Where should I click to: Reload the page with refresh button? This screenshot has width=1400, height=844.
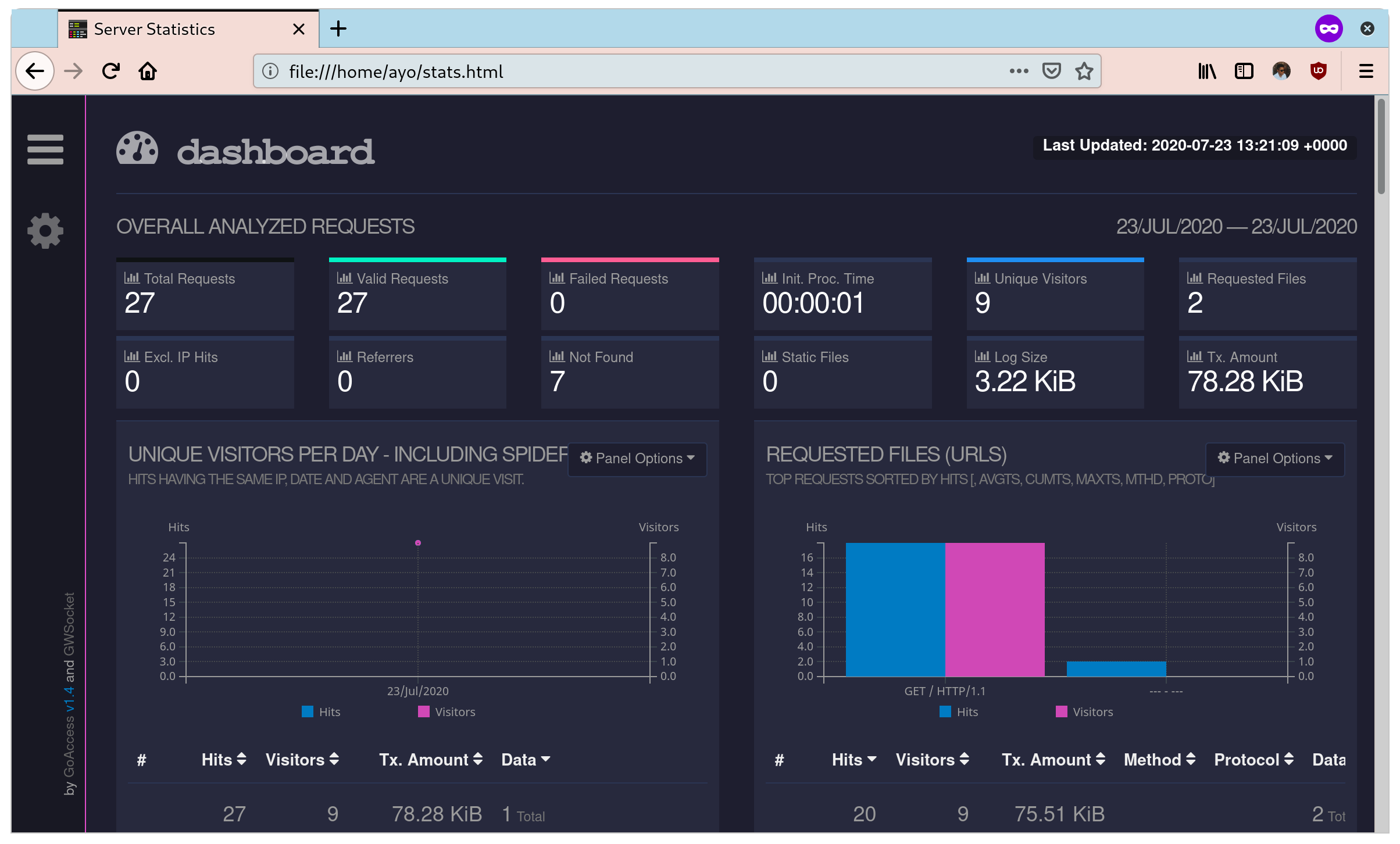tap(110, 71)
